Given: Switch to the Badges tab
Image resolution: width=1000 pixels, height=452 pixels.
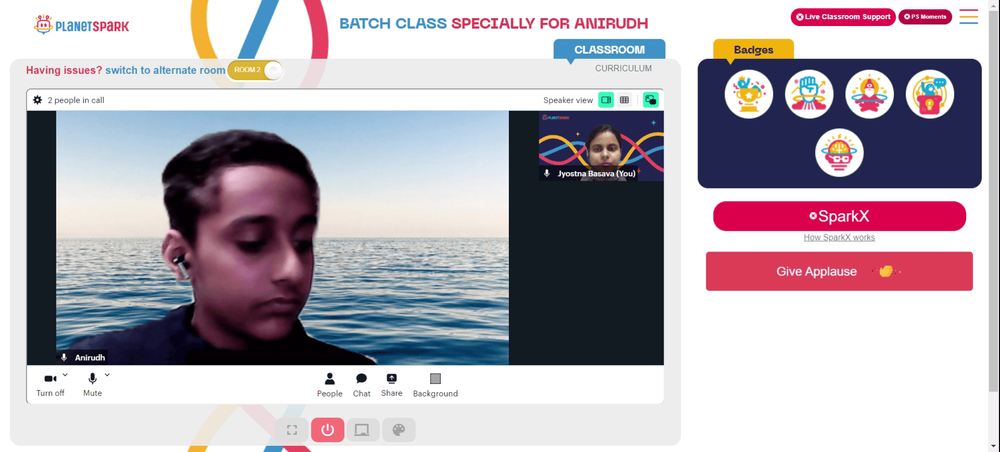Looking at the screenshot, I should click(753, 50).
